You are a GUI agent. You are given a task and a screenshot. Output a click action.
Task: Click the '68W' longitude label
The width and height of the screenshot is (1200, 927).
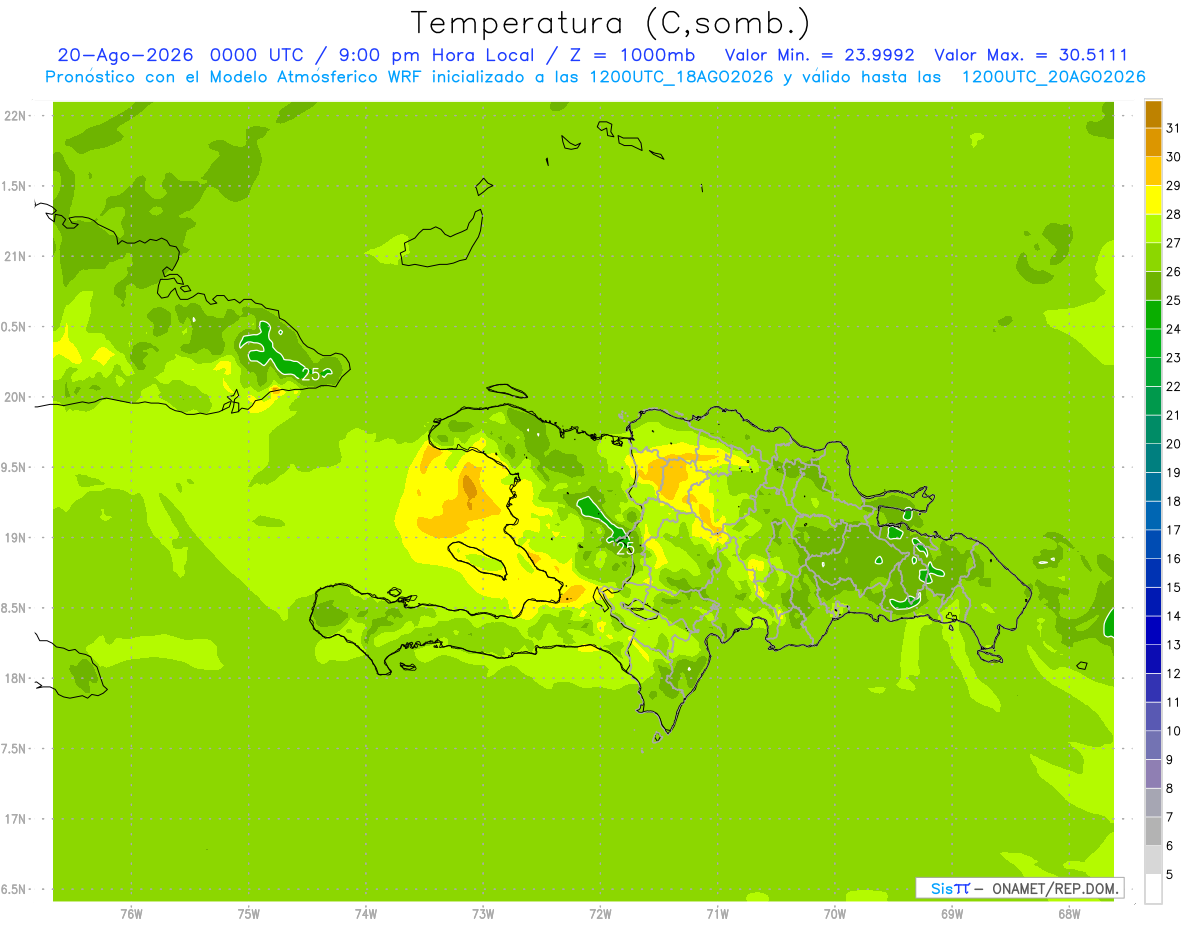[x=1069, y=913]
